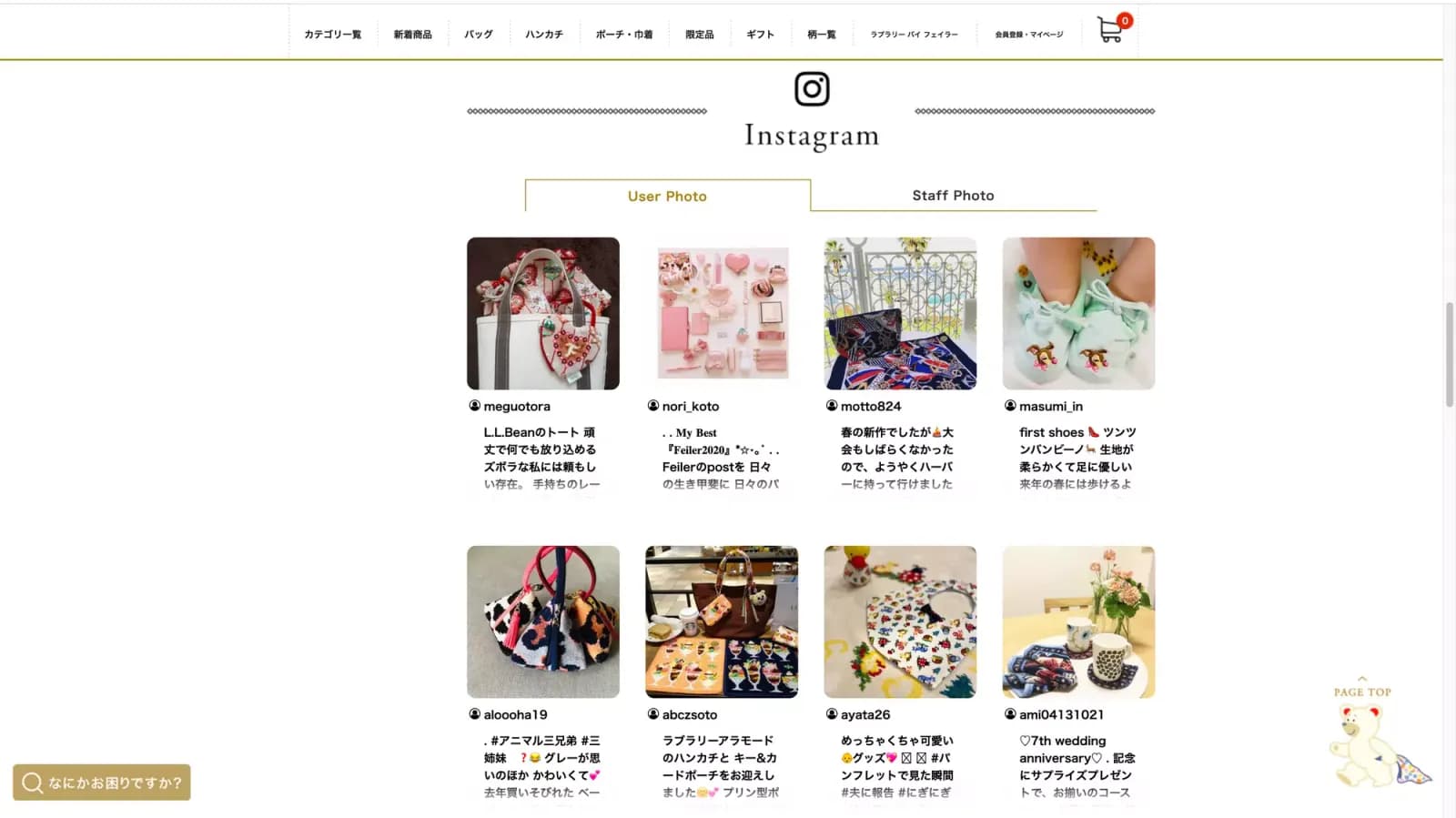Viewport: 1456px width, 818px height.
Task: Select the User Photo tab
Action: point(667,196)
